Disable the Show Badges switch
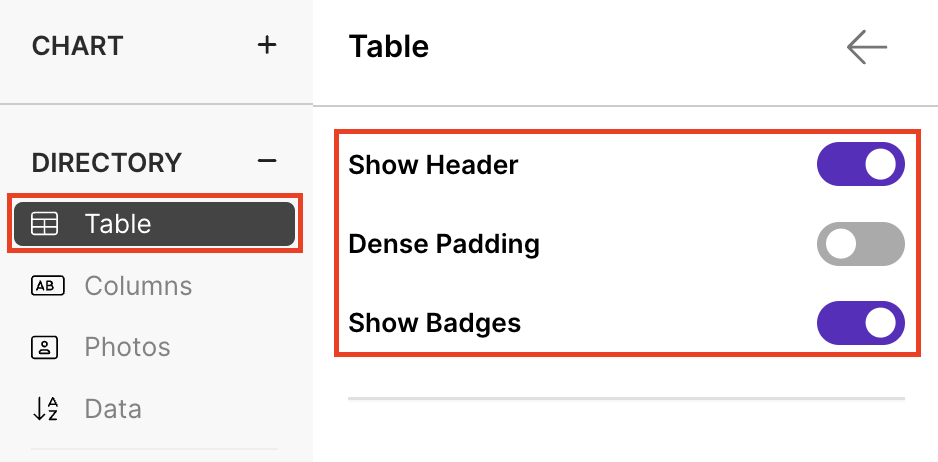 [x=861, y=323]
